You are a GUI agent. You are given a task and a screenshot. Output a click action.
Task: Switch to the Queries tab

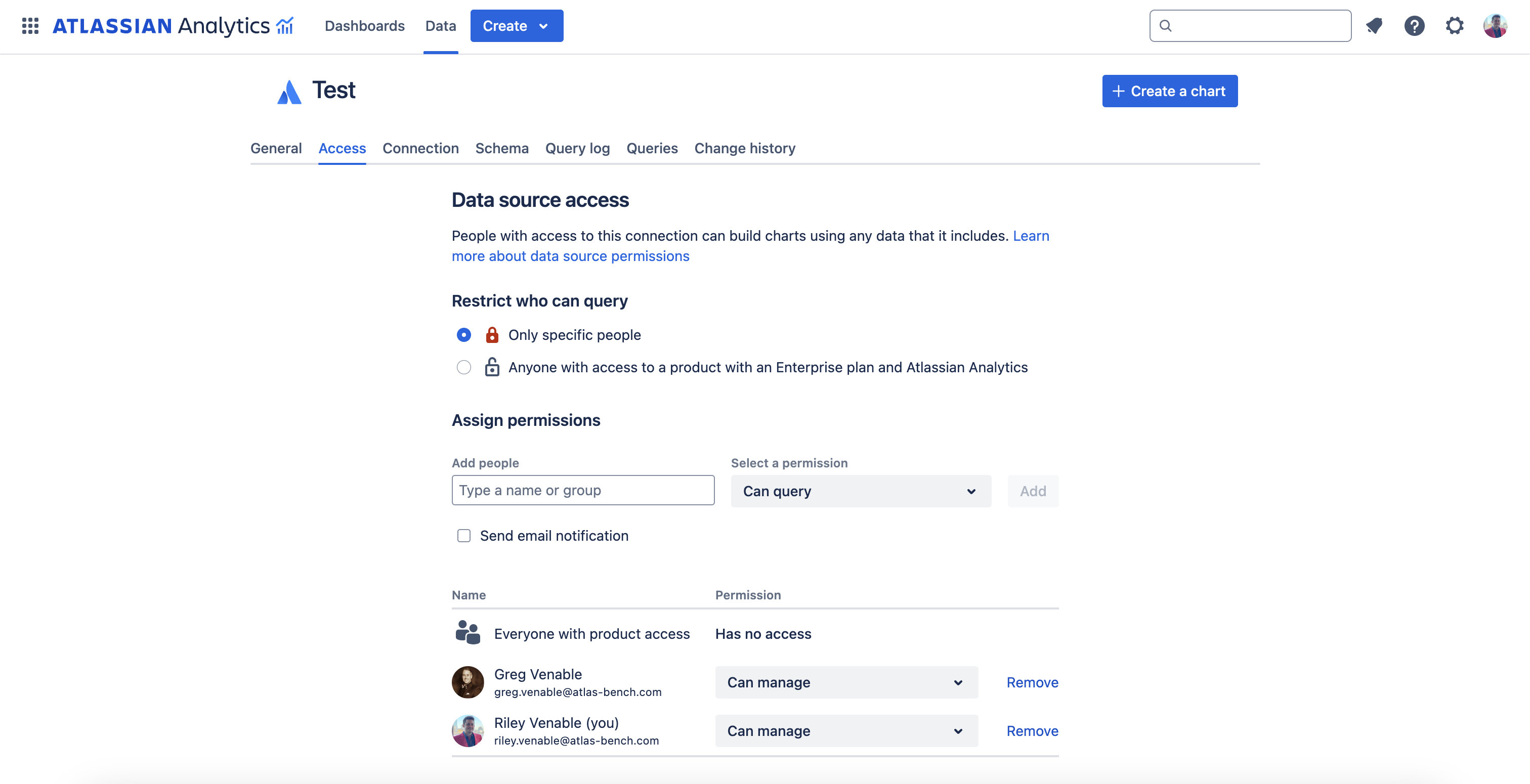click(x=652, y=148)
